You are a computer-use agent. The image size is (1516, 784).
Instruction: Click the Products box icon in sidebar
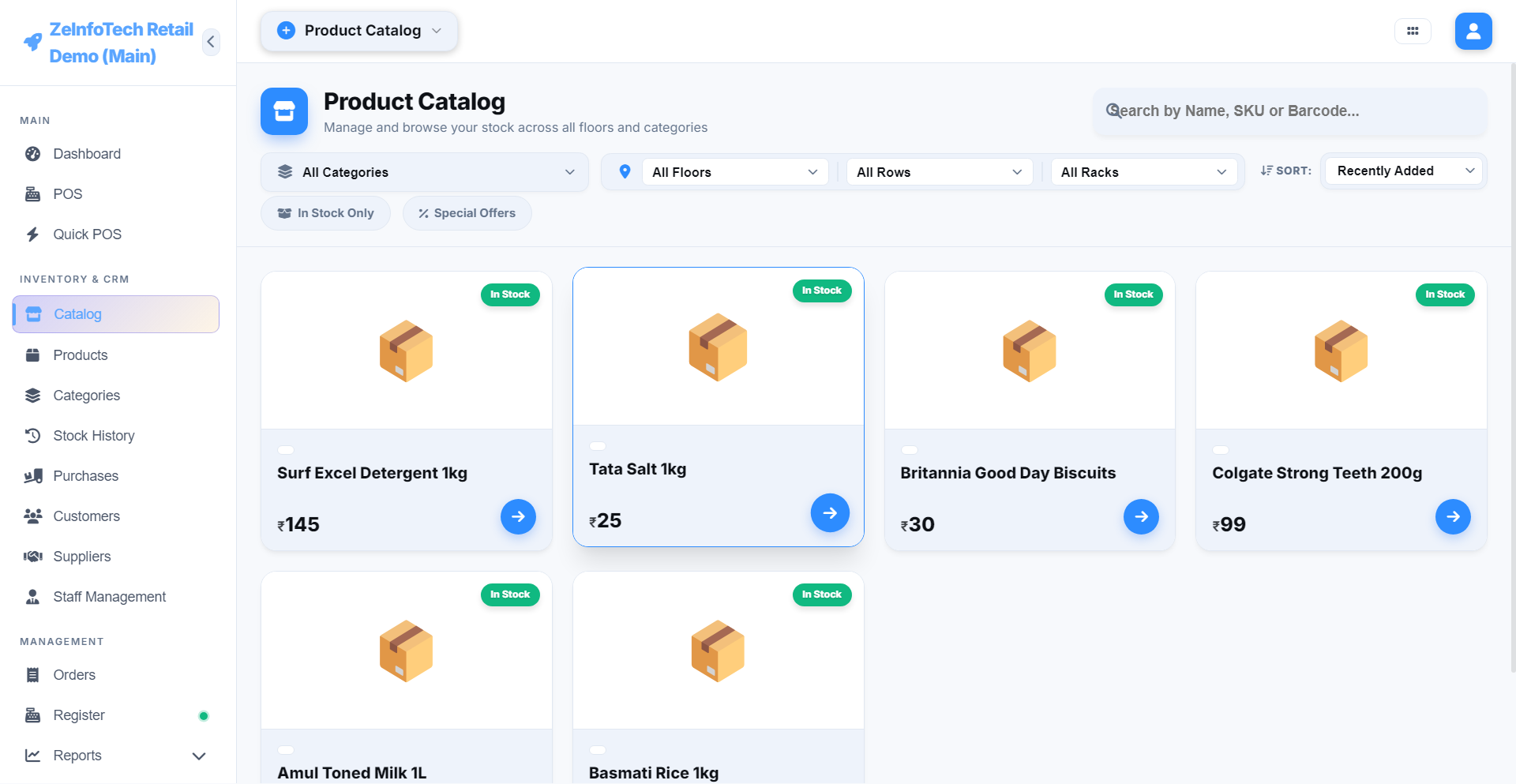click(x=32, y=355)
